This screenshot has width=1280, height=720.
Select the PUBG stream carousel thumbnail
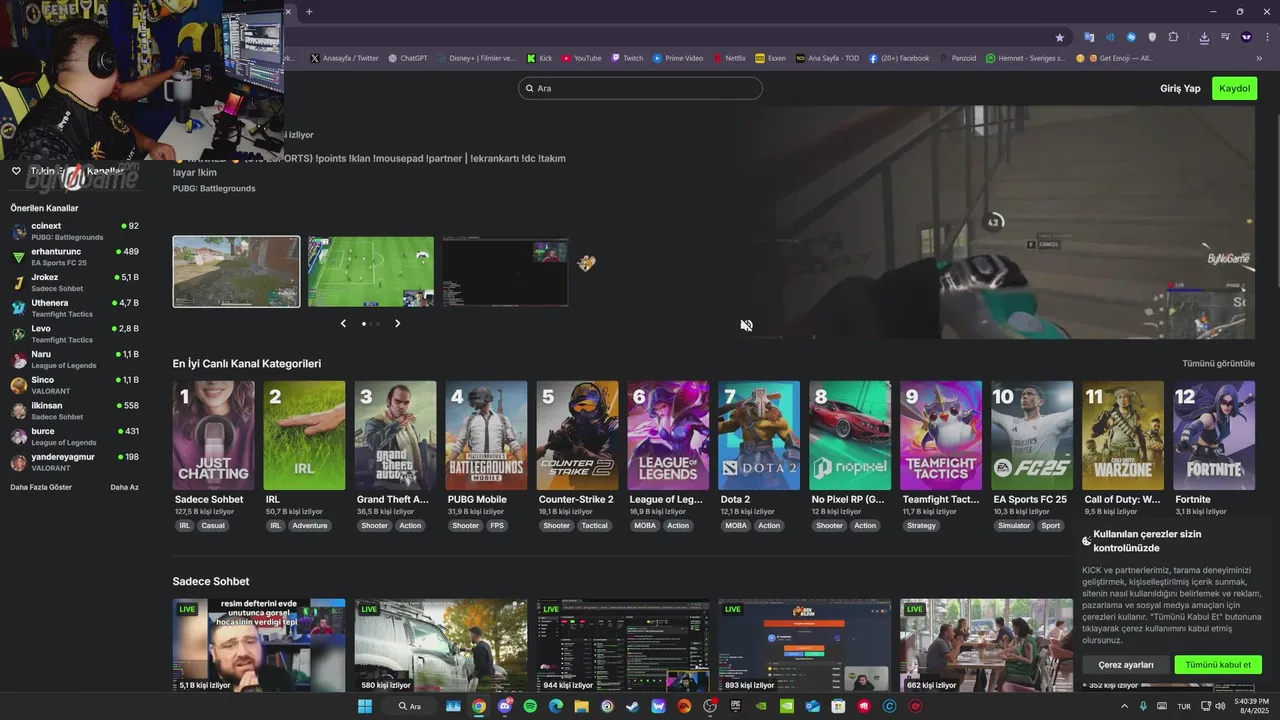pyautogui.click(x=236, y=271)
